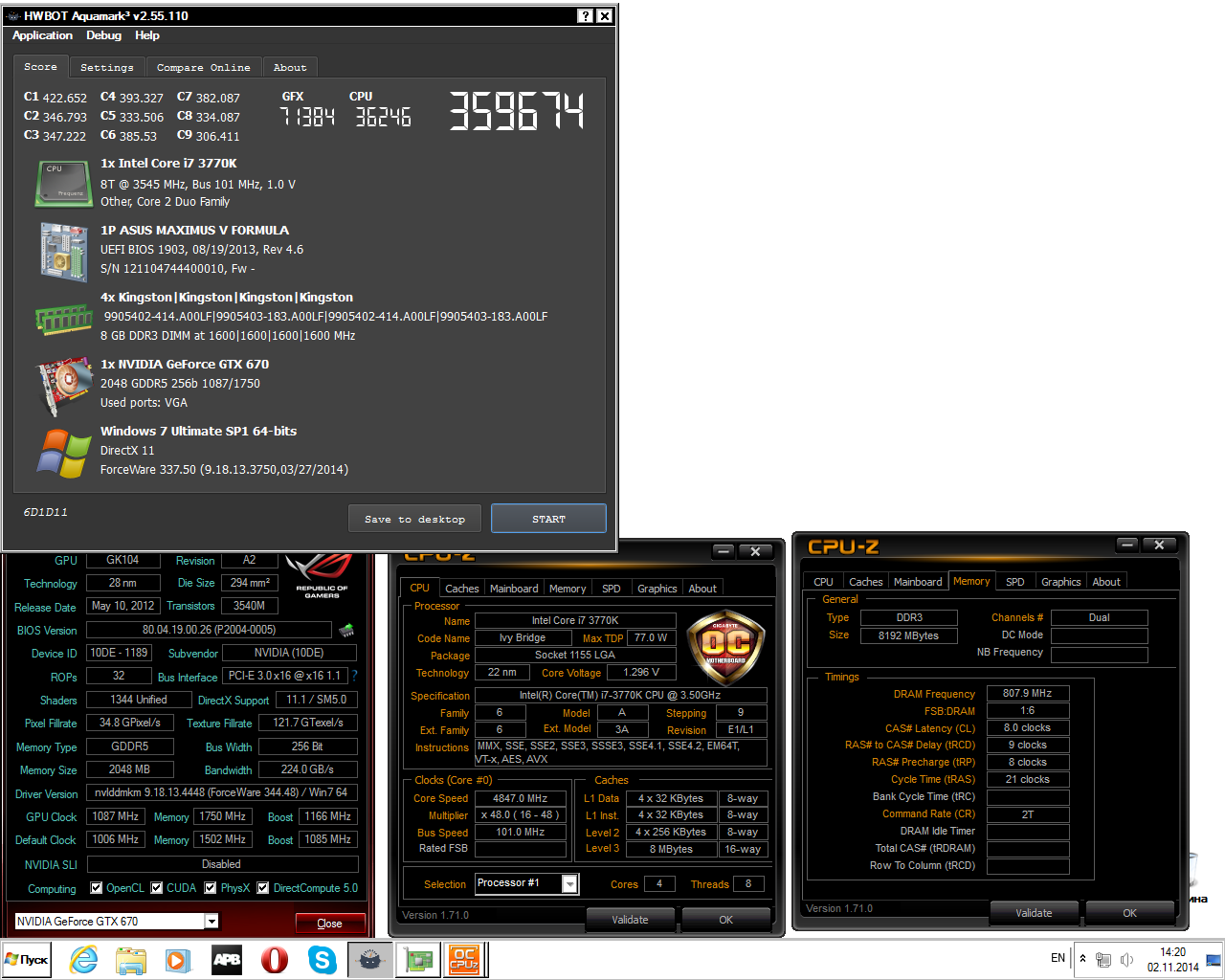Viewport: 1225px width, 980px height.
Task: Click the Core Speed 4847.0 MHz field
Action: pos(521,798)
